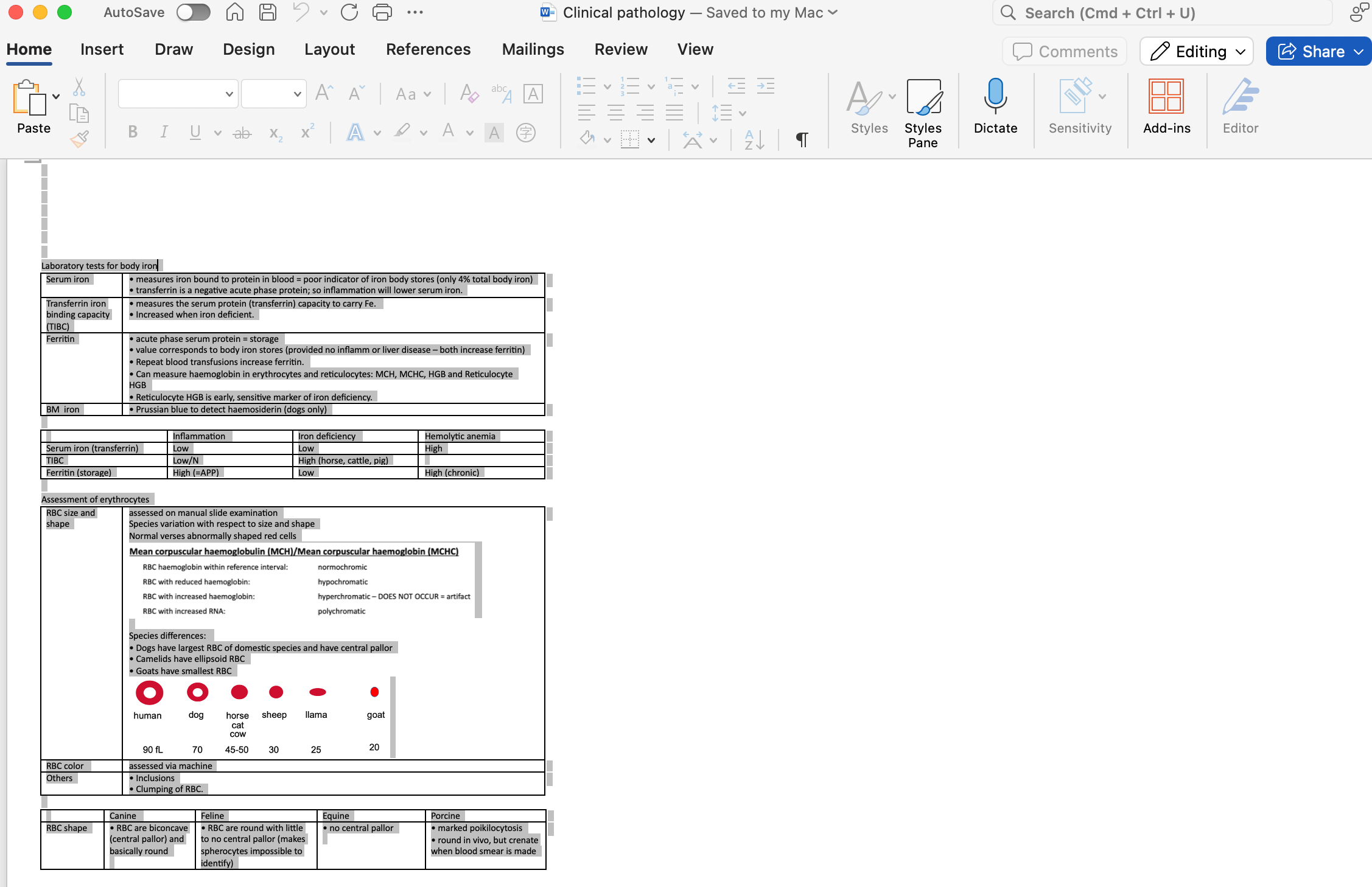Click the Dictate microphone icon
This screenshot has width=1372, height=887.
click(x=995, y=96)
